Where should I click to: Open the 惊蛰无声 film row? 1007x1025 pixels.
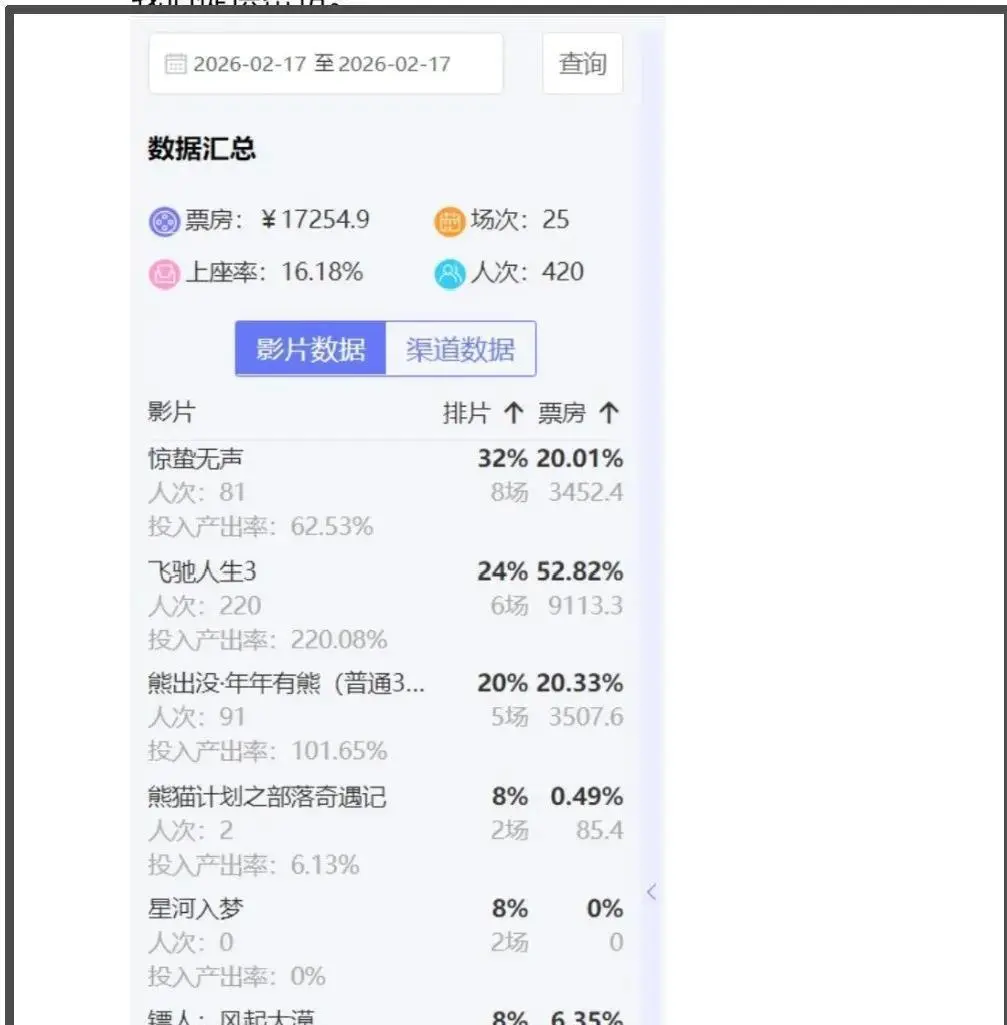click(196, 459)
